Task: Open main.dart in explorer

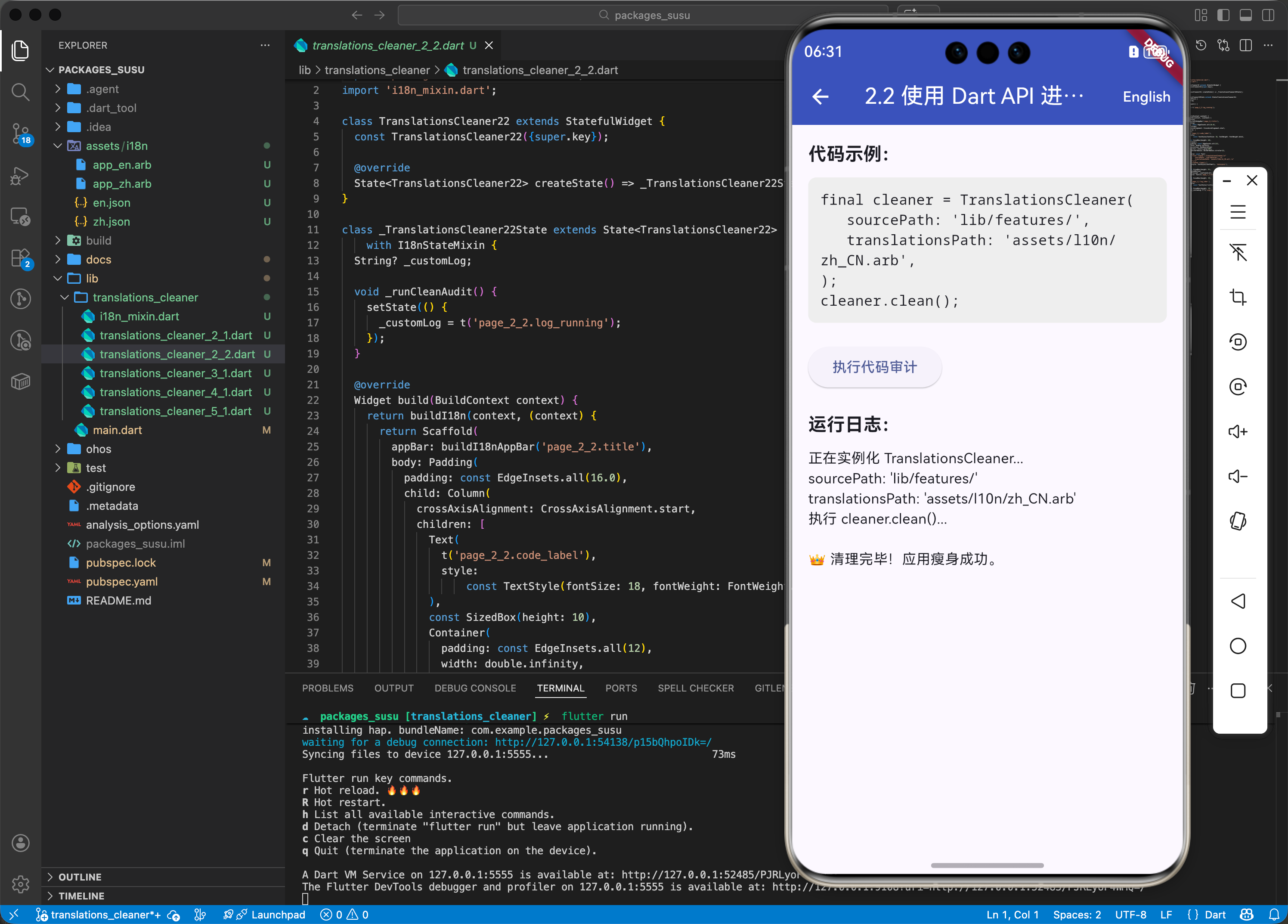Action: click(x=117, y=430)
